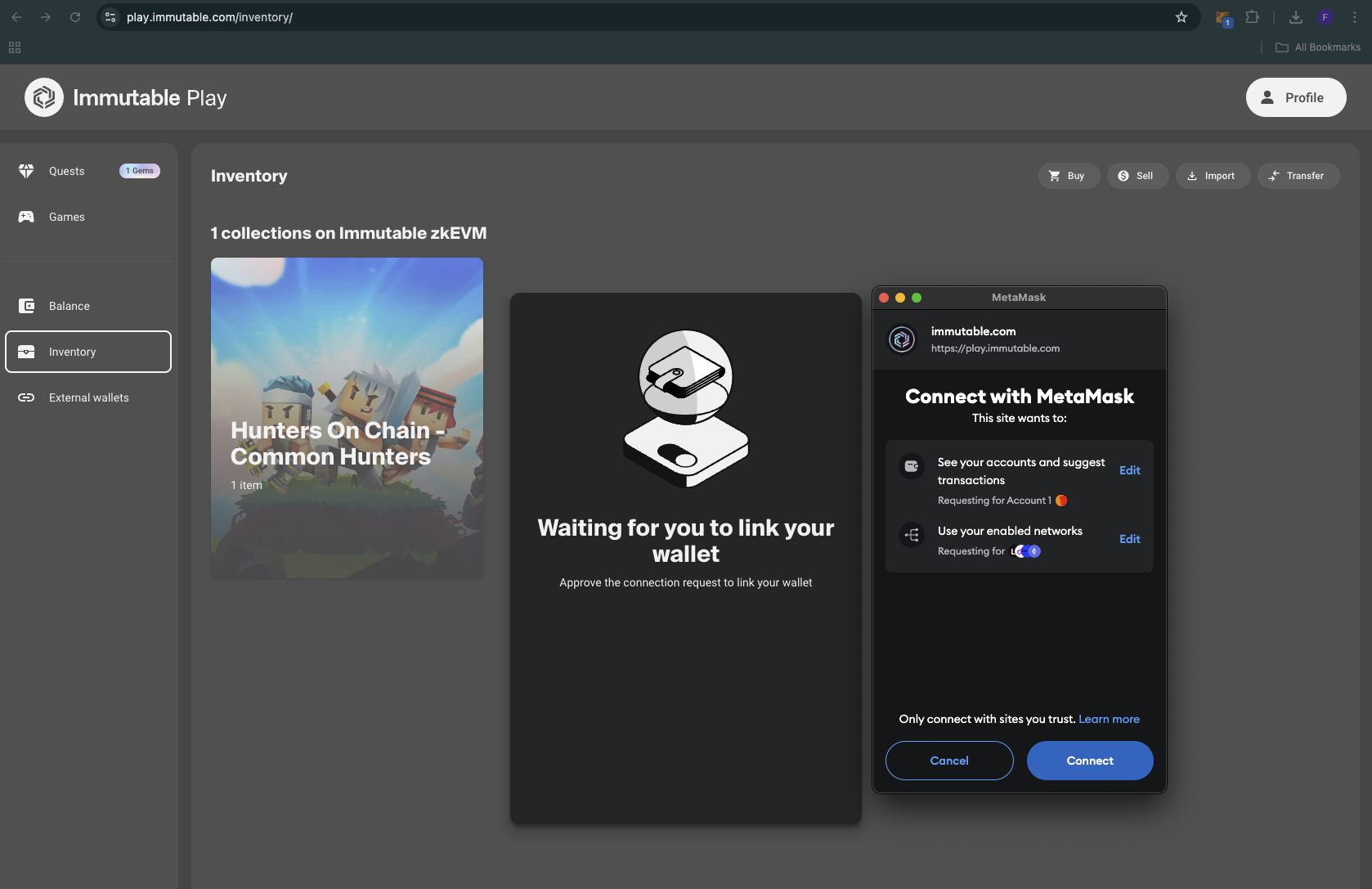The height and width of the screenshot is (889, 1372).
Task: Open browser downloads
Action: tap(1296, 17)
